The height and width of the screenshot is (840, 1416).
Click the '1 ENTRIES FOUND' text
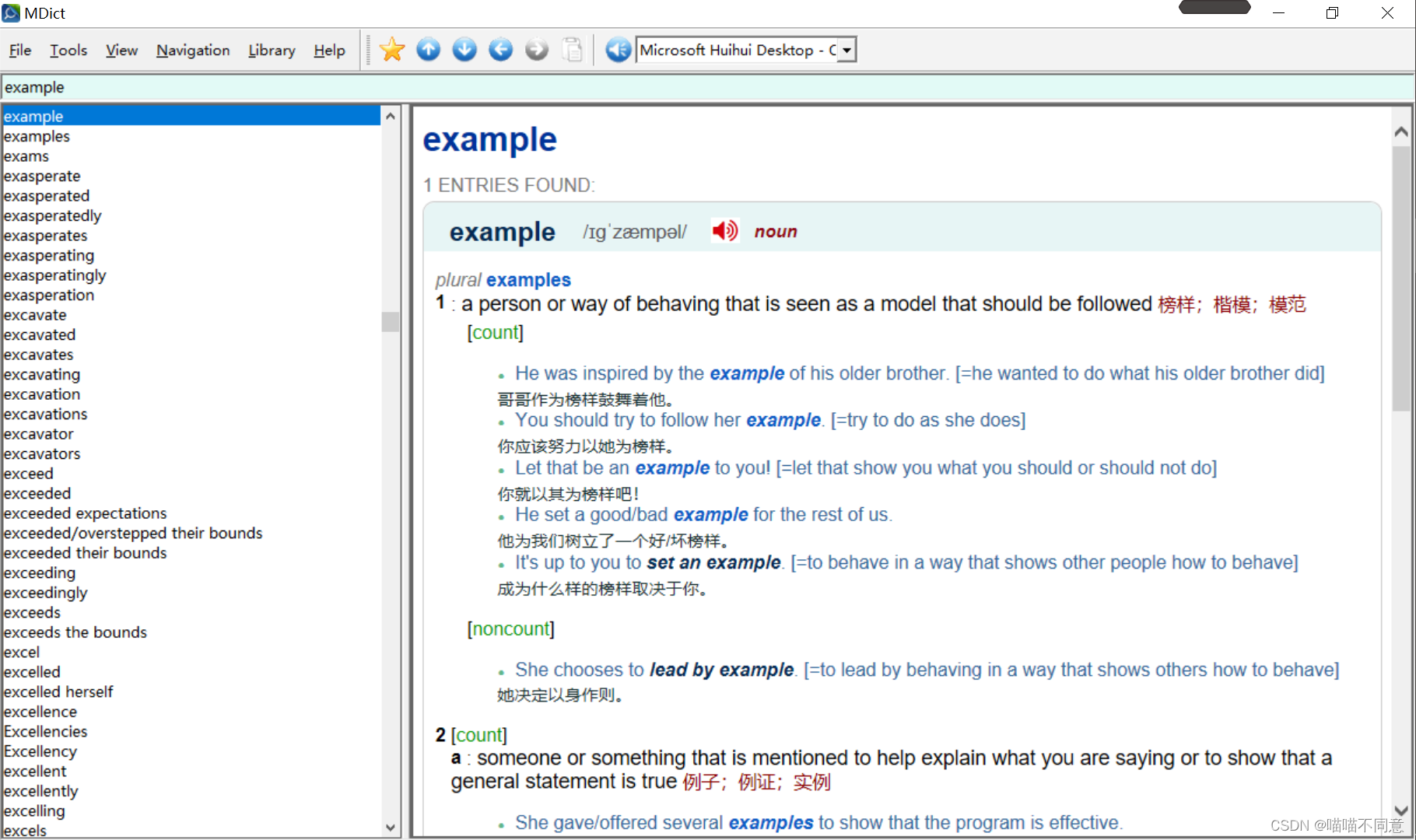pyautogui.click(x=509, y=185)
